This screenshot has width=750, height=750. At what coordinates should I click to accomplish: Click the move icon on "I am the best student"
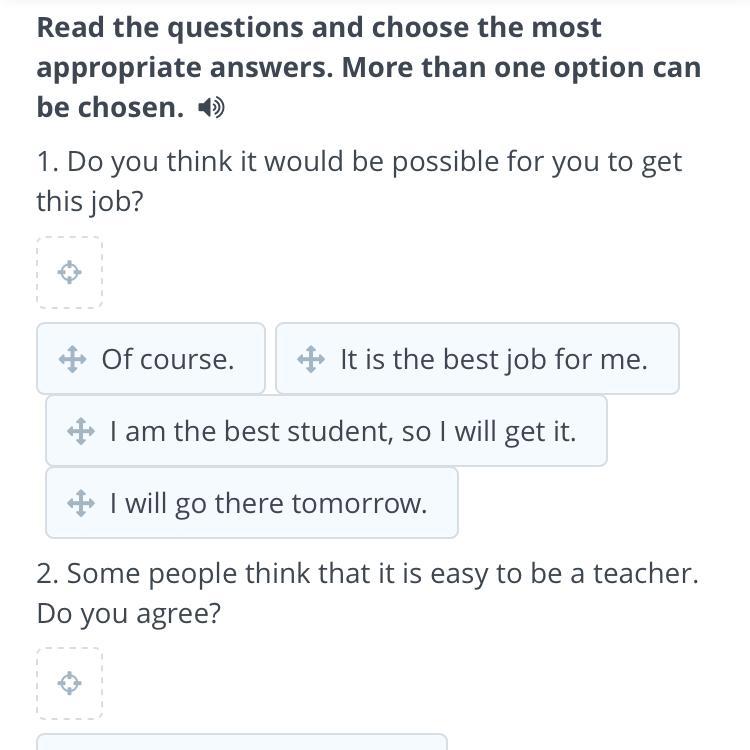(x=81, y=431)
